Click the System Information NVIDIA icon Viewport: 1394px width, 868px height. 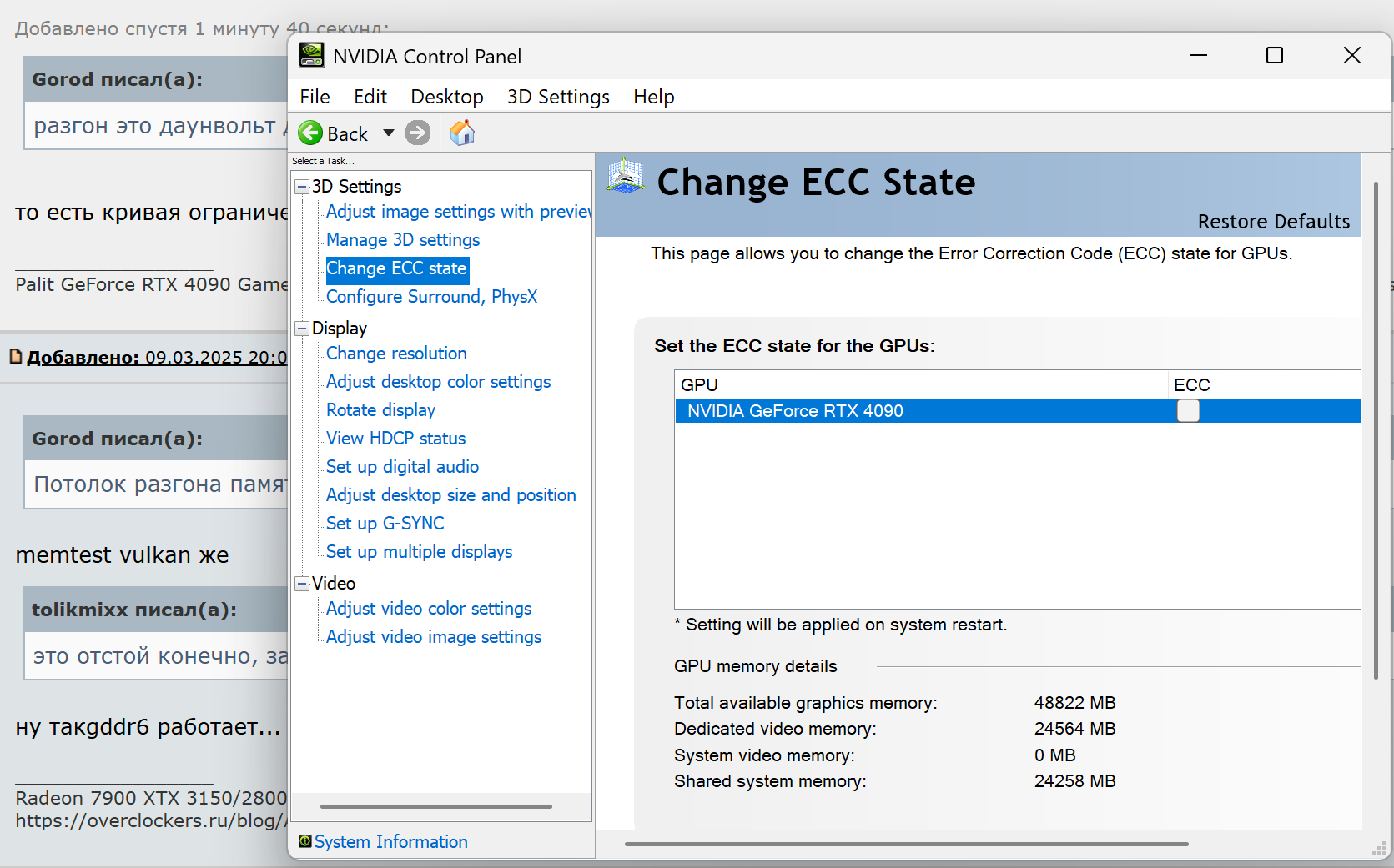click(305, 841)
